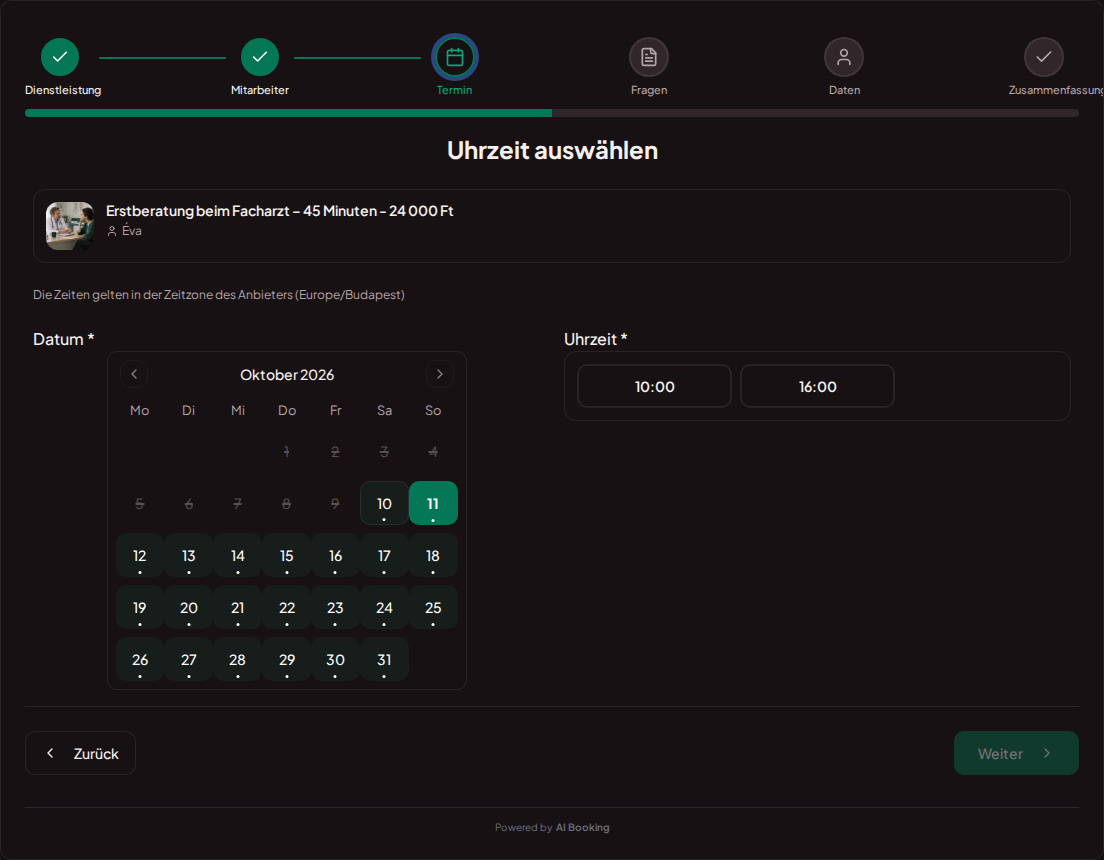Screen dimensions: 1104x860
Task: Choose October 12 in the calendar
Action: (x=140, y=555)
